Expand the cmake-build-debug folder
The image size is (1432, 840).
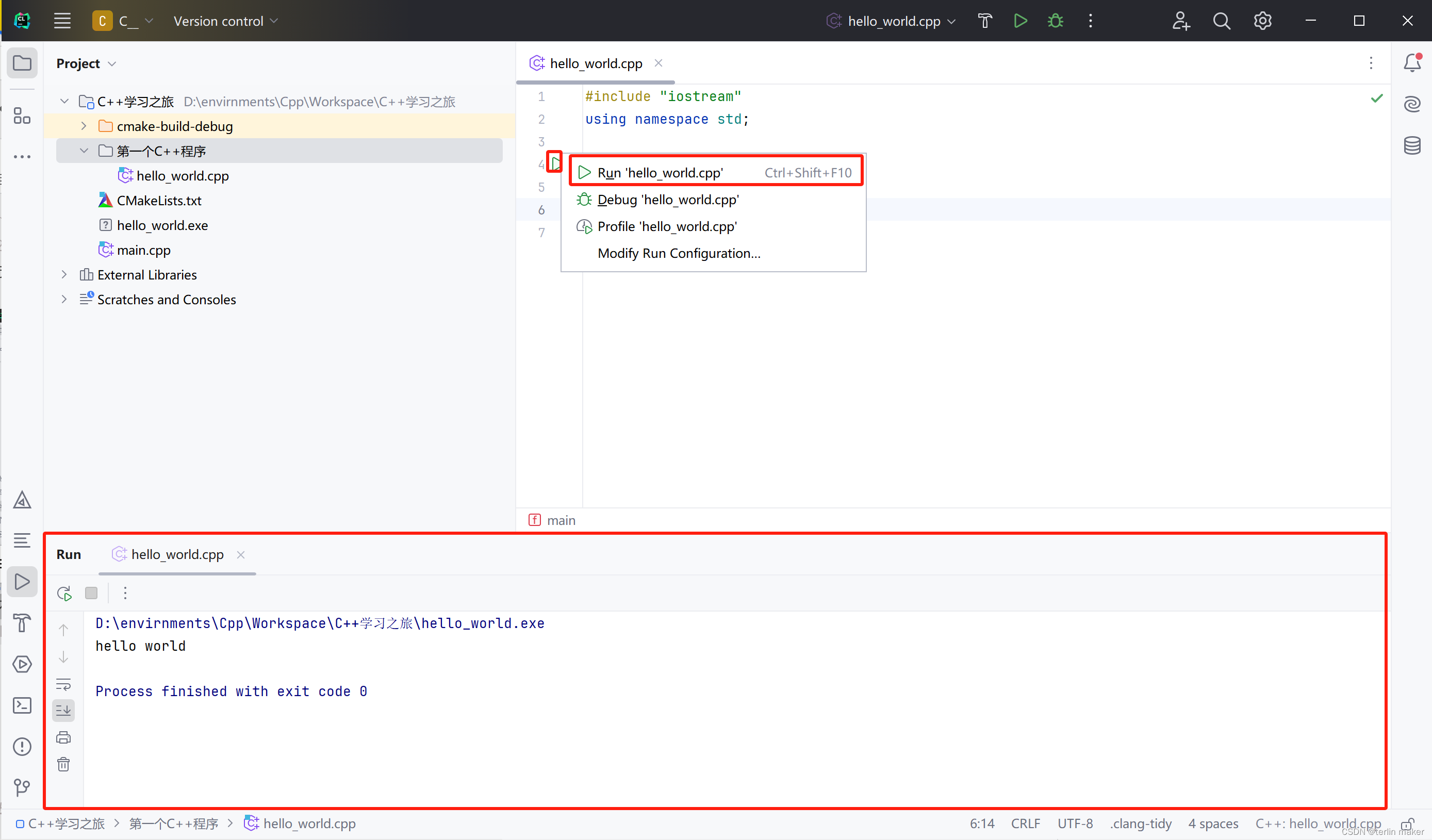point(84,126)
